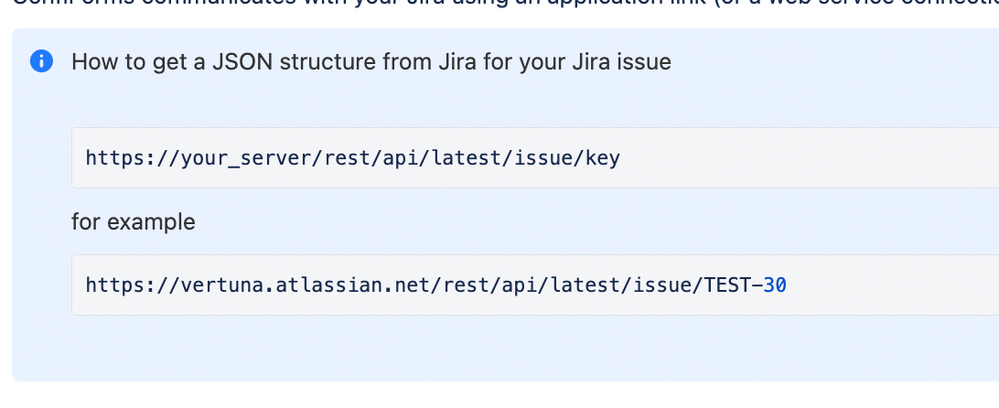Click 'https' at the start of the first URL

116,158
